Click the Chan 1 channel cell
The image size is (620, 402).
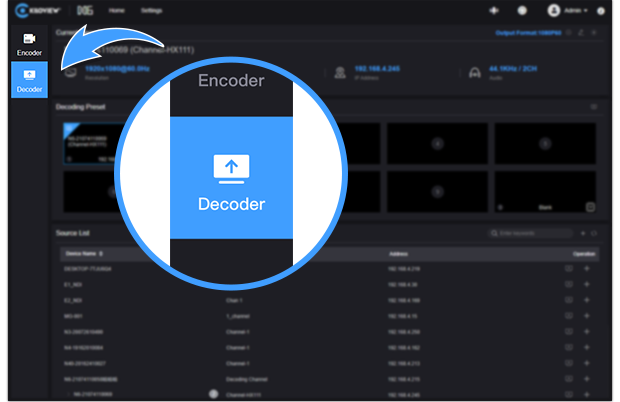234,300
